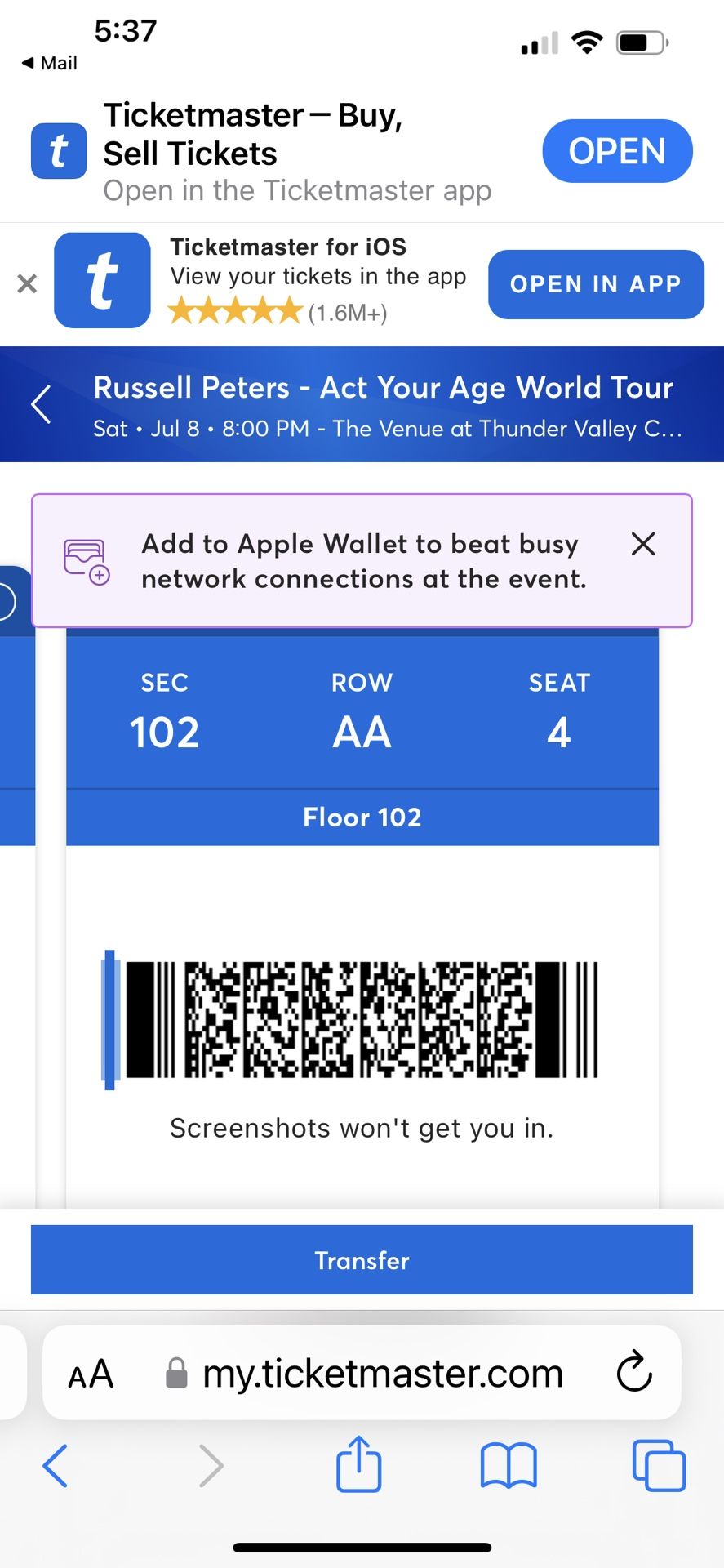Tap the Transfer button
This screenshot has height=1568, width=724.
(362, 1259)
